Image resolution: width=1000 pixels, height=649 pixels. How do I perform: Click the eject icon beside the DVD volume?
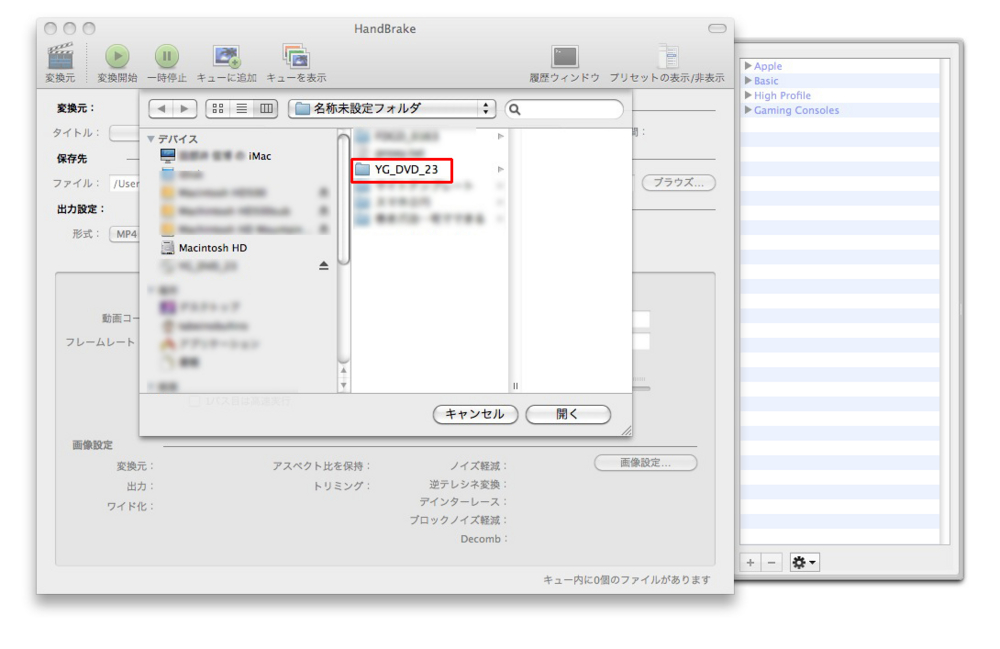[323, 265]
